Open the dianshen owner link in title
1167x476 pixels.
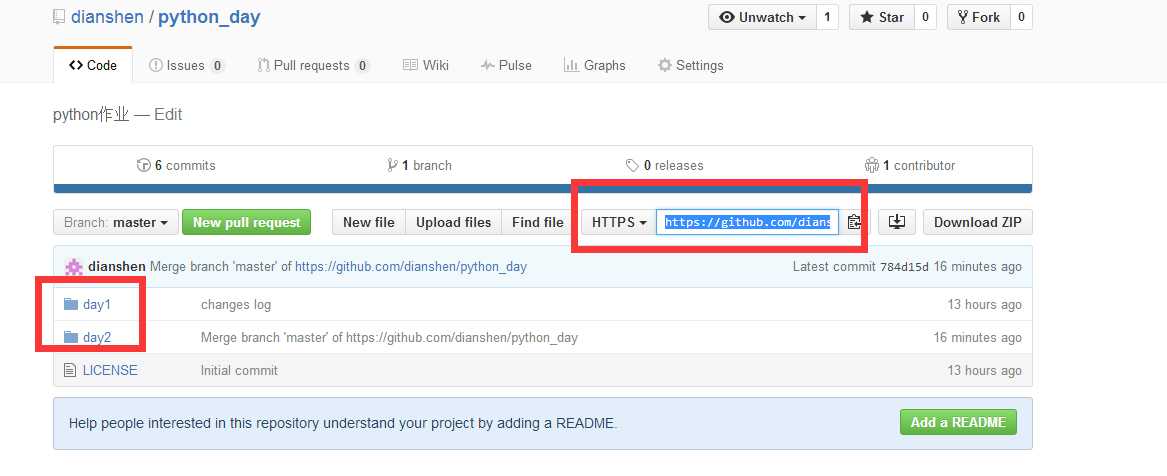(x=107, y=17)
